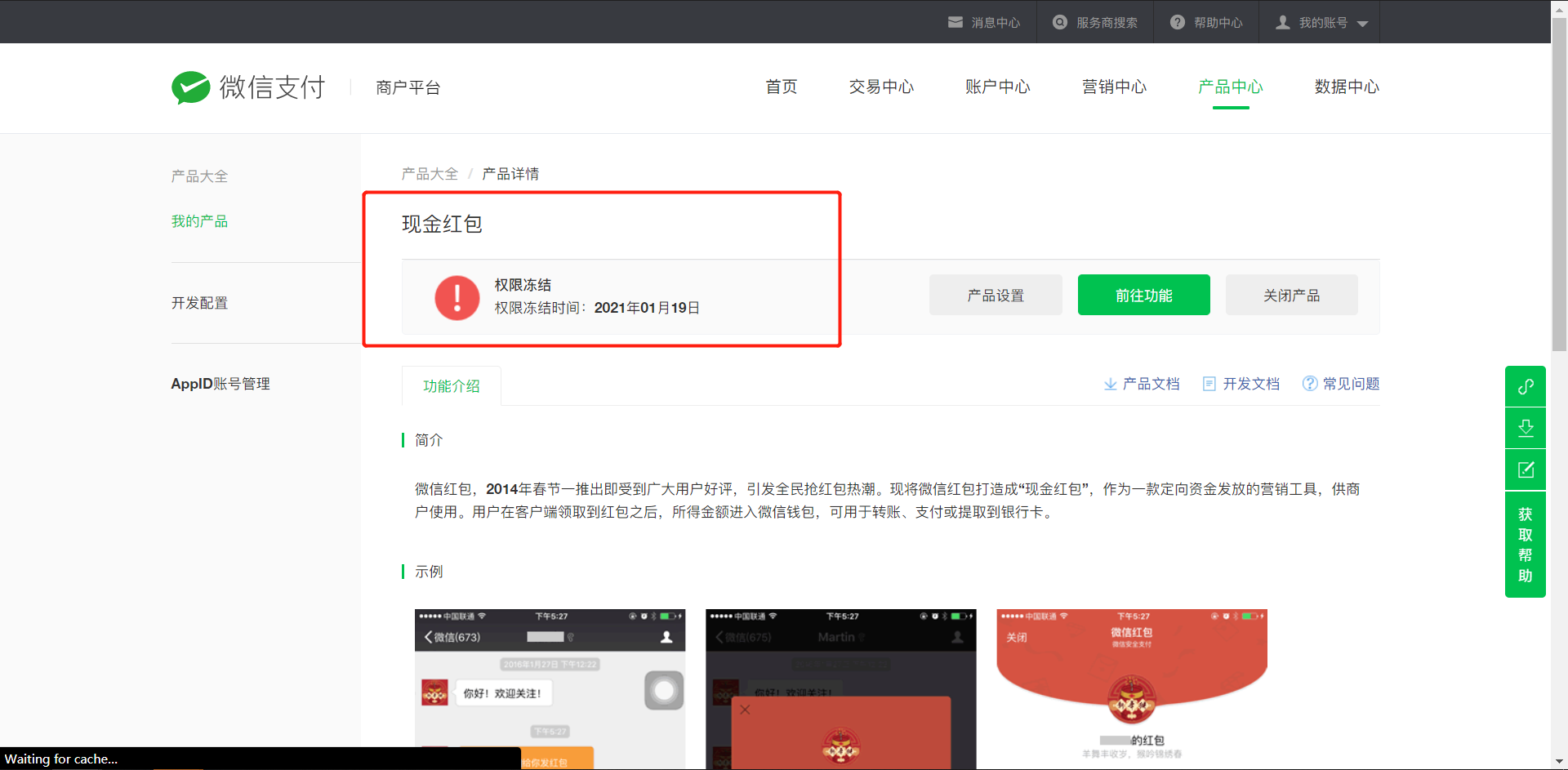Click the 获取帮助 floating button
The image size is (1568, 770).
[1526, 545]
